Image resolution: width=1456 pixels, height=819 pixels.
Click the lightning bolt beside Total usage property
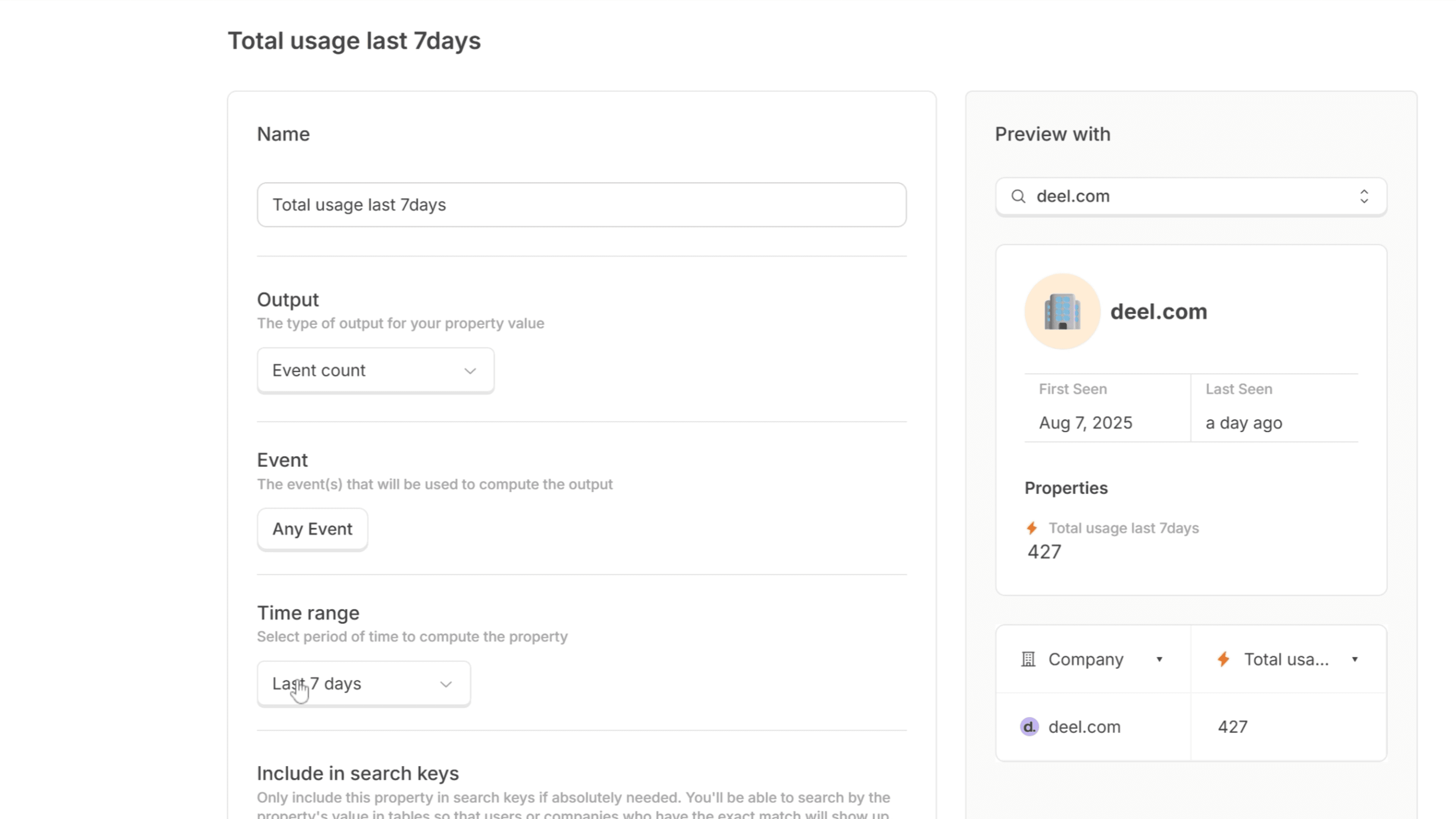(x=1031, y=528)
